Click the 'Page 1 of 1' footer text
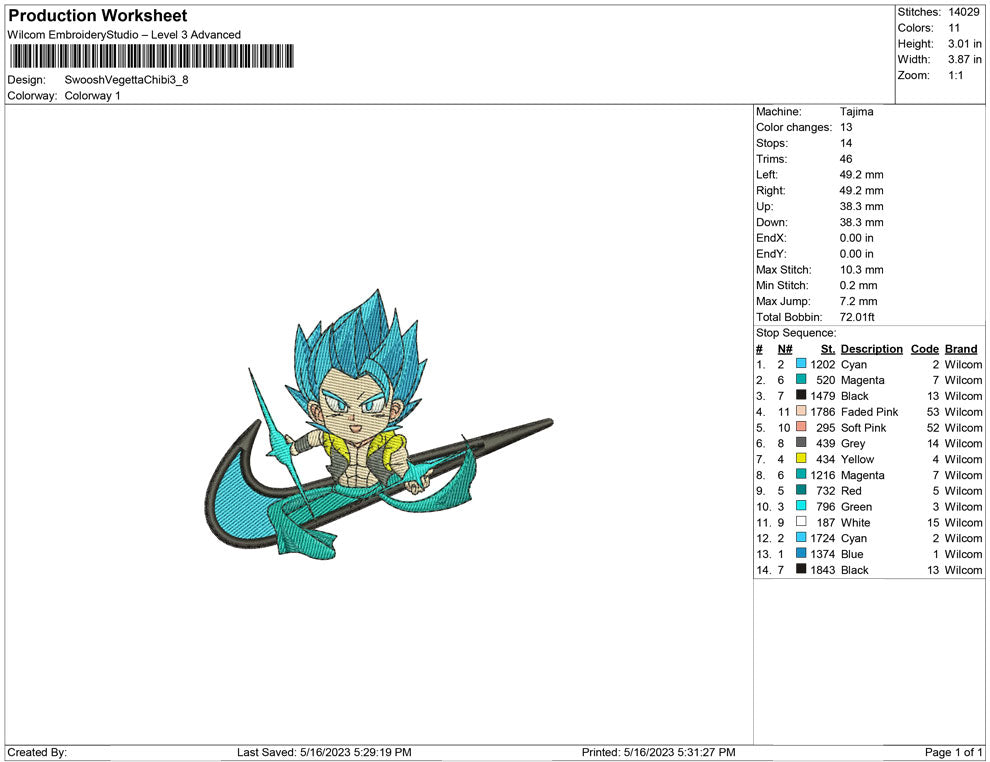The width and height of the screenshot is (990, 762). [x=953, y=752]
